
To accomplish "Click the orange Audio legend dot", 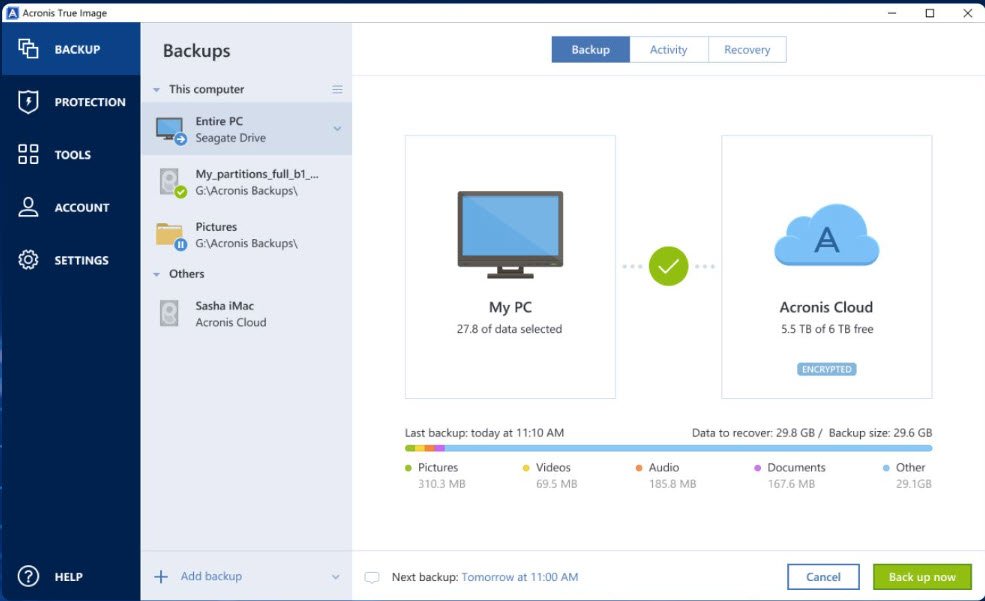I will [x=639, y=468].
